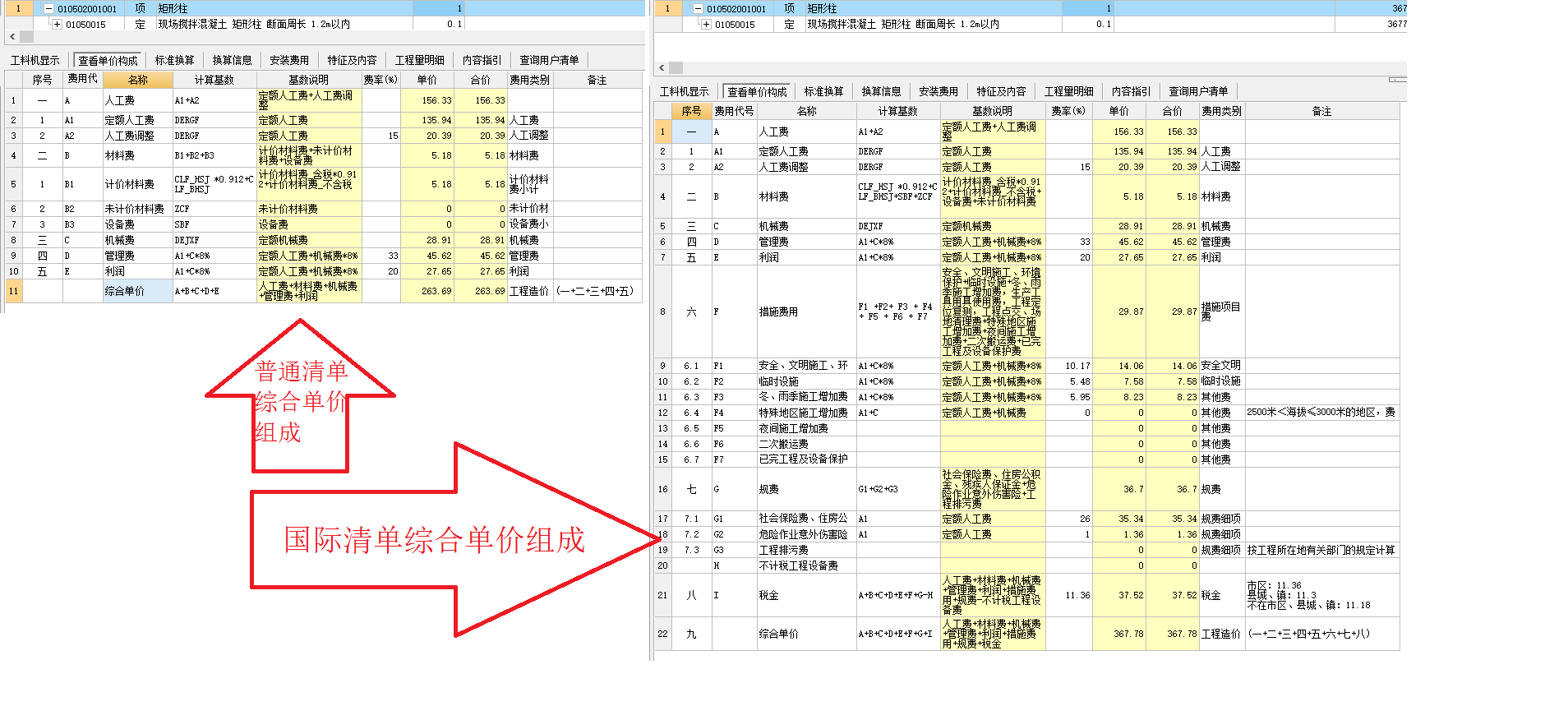Open 查询用户清单 tab in the right panel
1568x706 pixels.
(x=1198, y=91)
